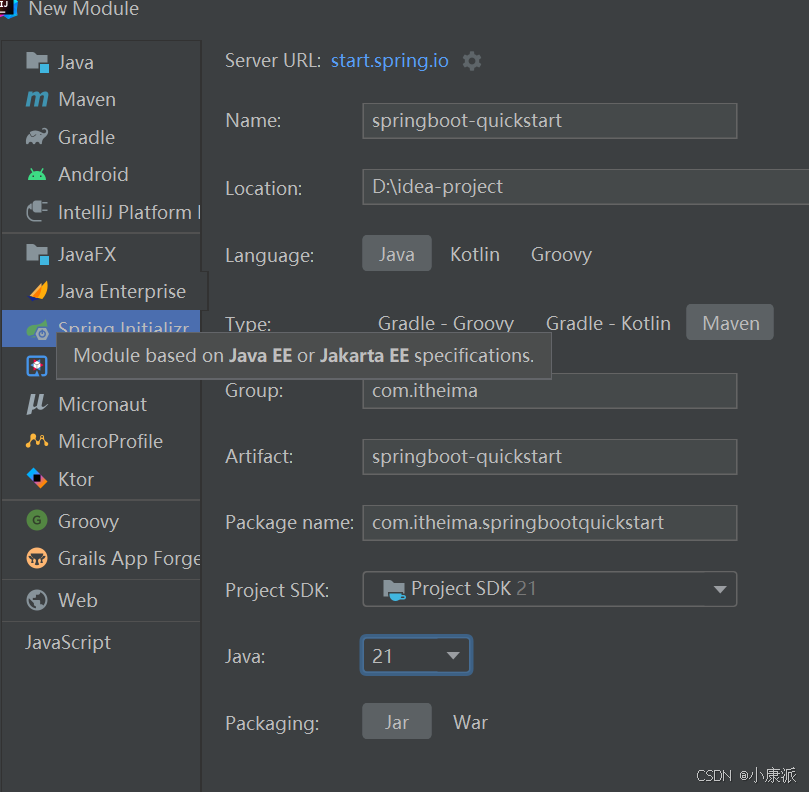Select Web module type
Image resolution: width=809 pixels, height=792 pixels.
click(x=101, y=600)
